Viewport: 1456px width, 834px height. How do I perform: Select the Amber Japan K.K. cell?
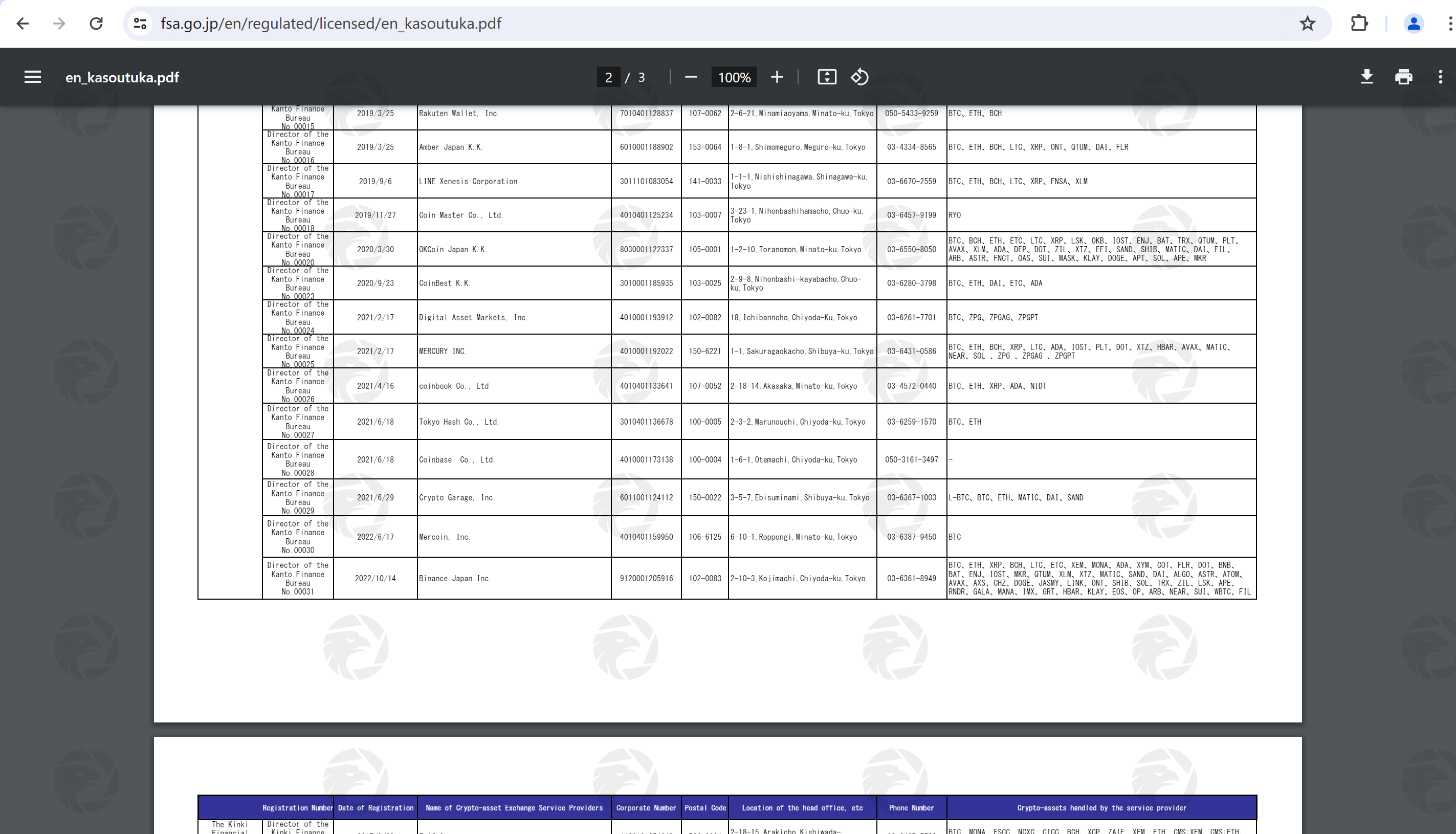514,147
